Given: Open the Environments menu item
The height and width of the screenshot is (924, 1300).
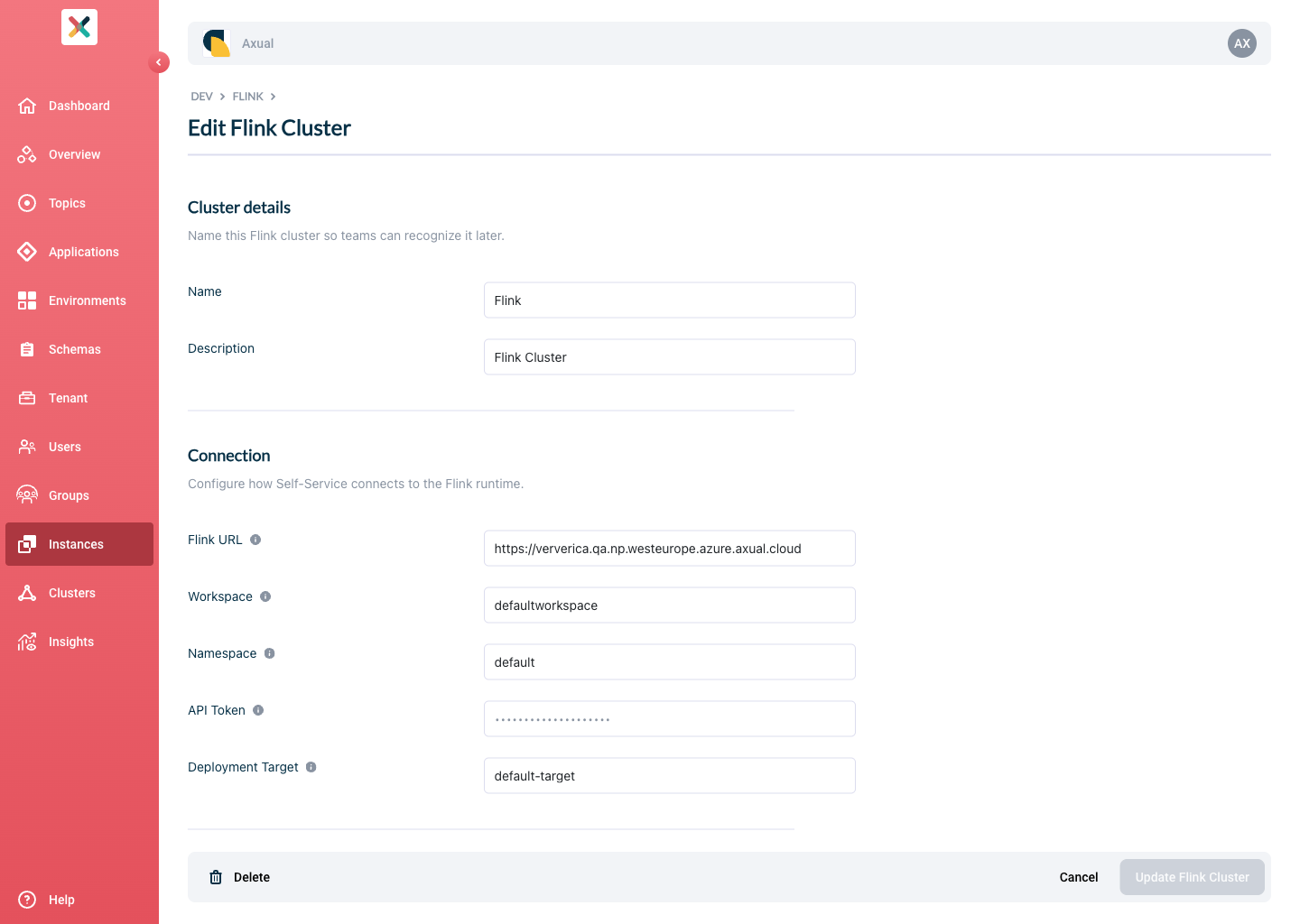Looking at the screenshot, I should click(79, 300).
